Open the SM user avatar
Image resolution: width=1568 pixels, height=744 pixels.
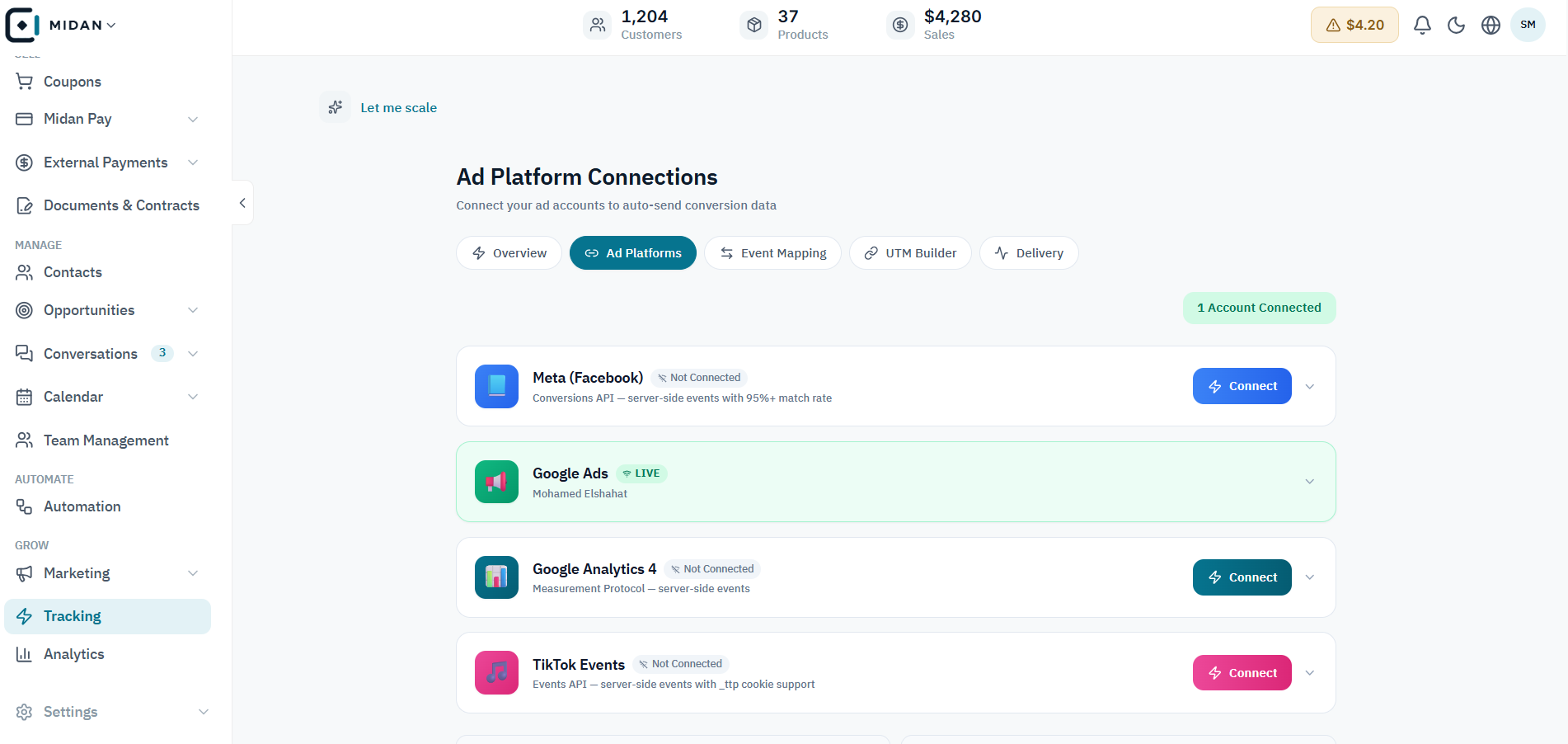tap(1528, 25)
